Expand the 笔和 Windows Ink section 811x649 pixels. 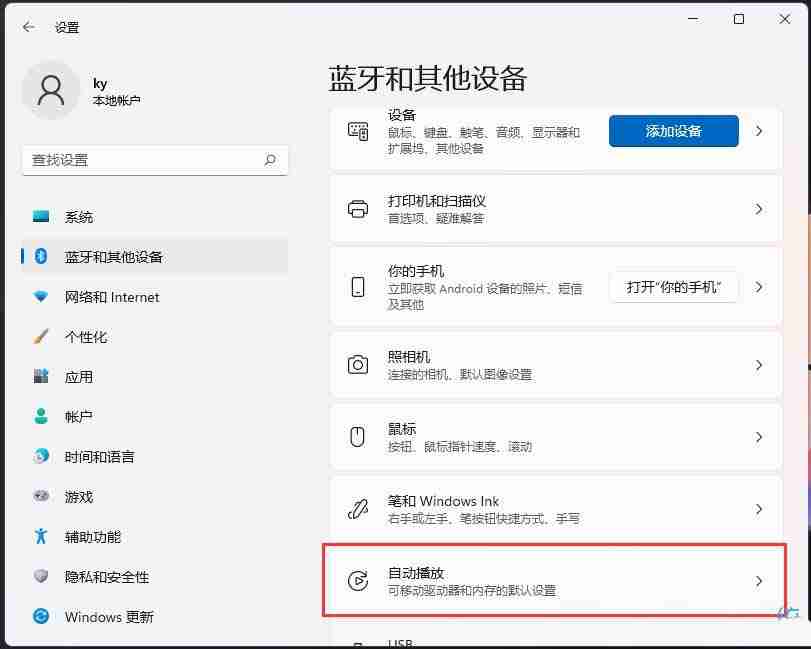pyautogui.click(x=759, y=509)
